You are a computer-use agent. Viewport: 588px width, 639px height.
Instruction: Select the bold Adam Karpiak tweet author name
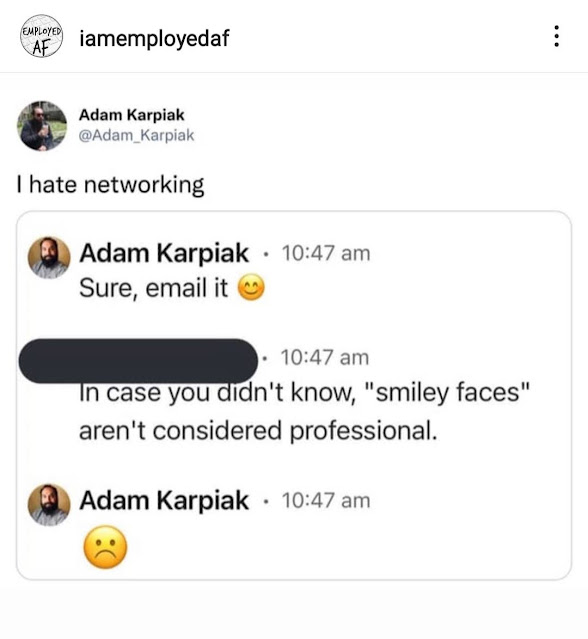coord(131,115)
